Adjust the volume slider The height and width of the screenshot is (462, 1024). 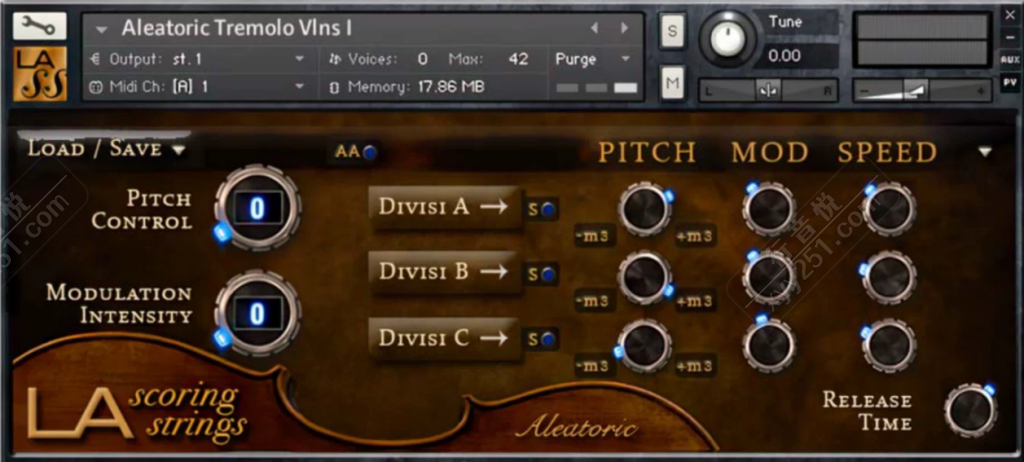pyautogui.click(x=922, y=91)
